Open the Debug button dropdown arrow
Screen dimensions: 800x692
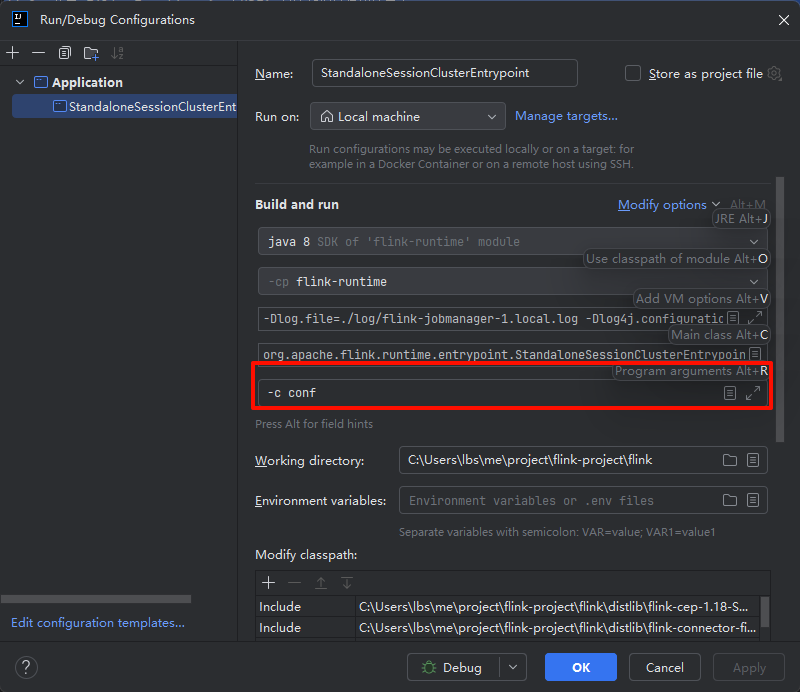[513, 667]
